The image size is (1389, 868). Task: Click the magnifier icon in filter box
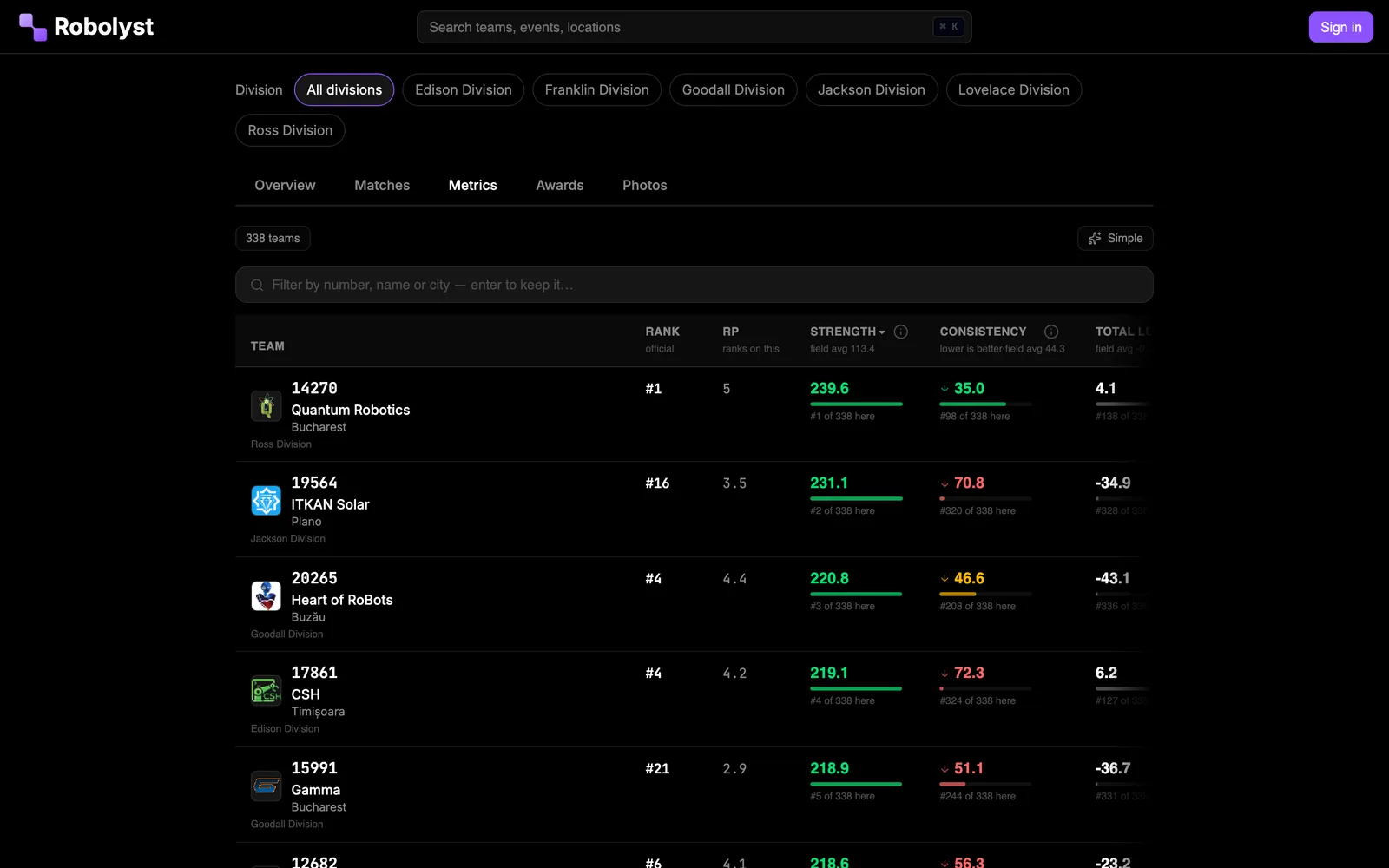(x=257, y=285)
